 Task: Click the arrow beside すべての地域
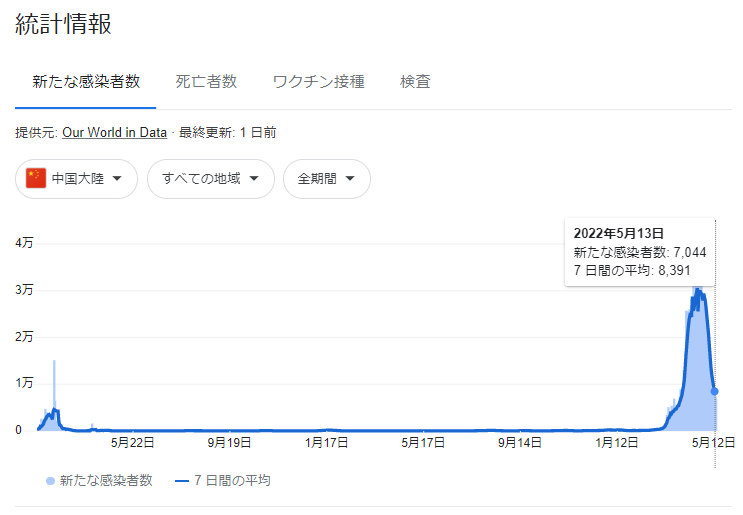(254, 179)
